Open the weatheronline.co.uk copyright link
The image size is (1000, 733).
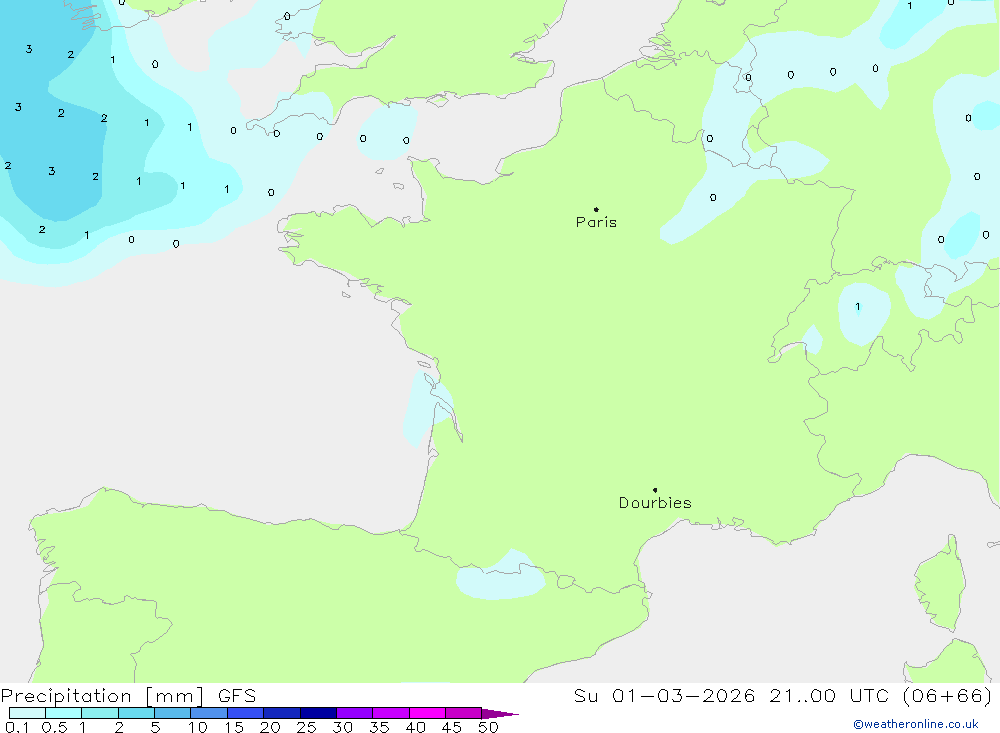point(915,724)
